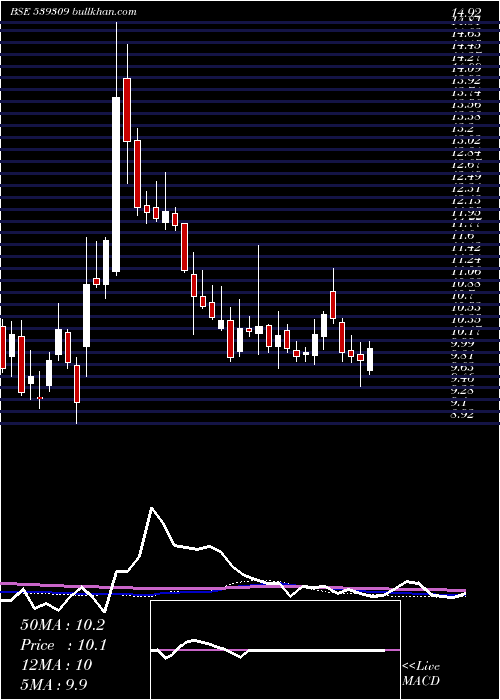Click the <<Live MACD label

coord(421,674)
